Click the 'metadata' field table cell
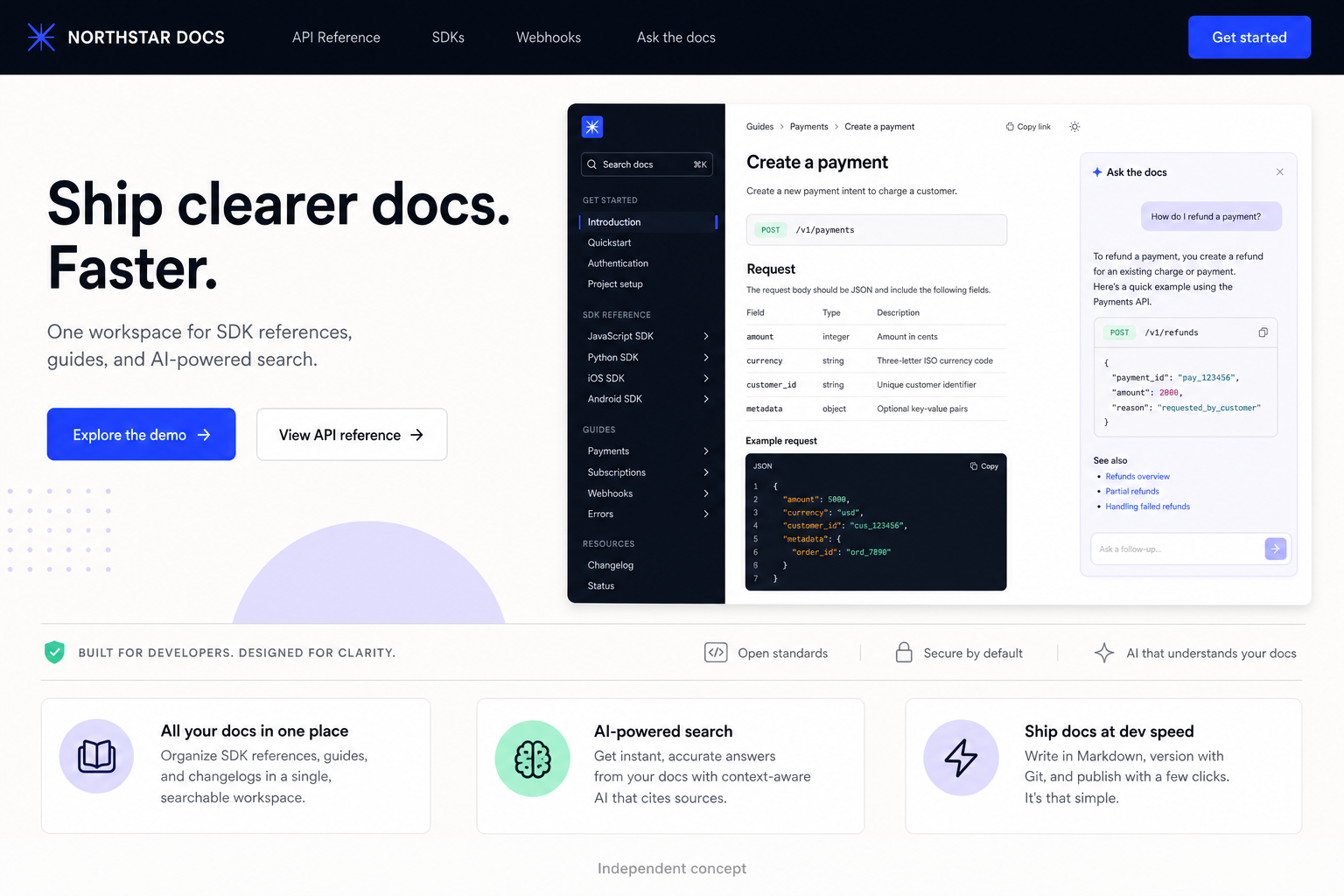Viewport: 1344px width, 896px height. point(764,409)
